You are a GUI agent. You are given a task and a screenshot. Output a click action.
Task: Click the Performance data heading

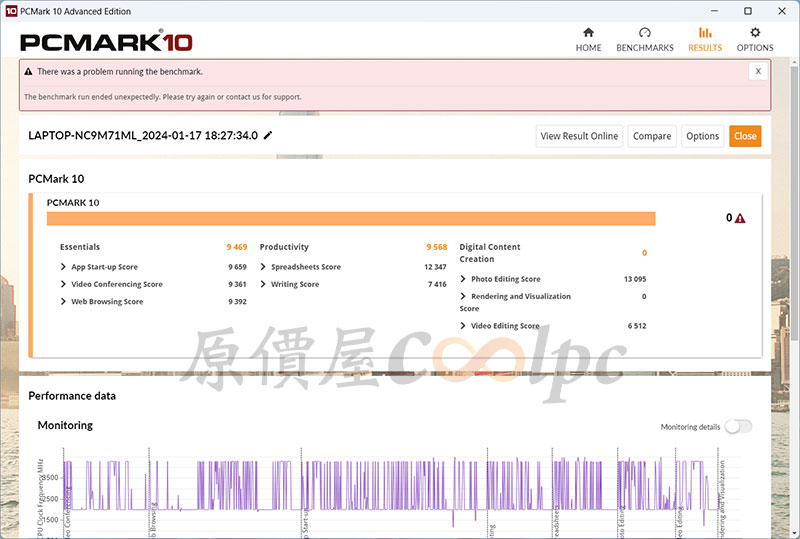click(72, 396)
